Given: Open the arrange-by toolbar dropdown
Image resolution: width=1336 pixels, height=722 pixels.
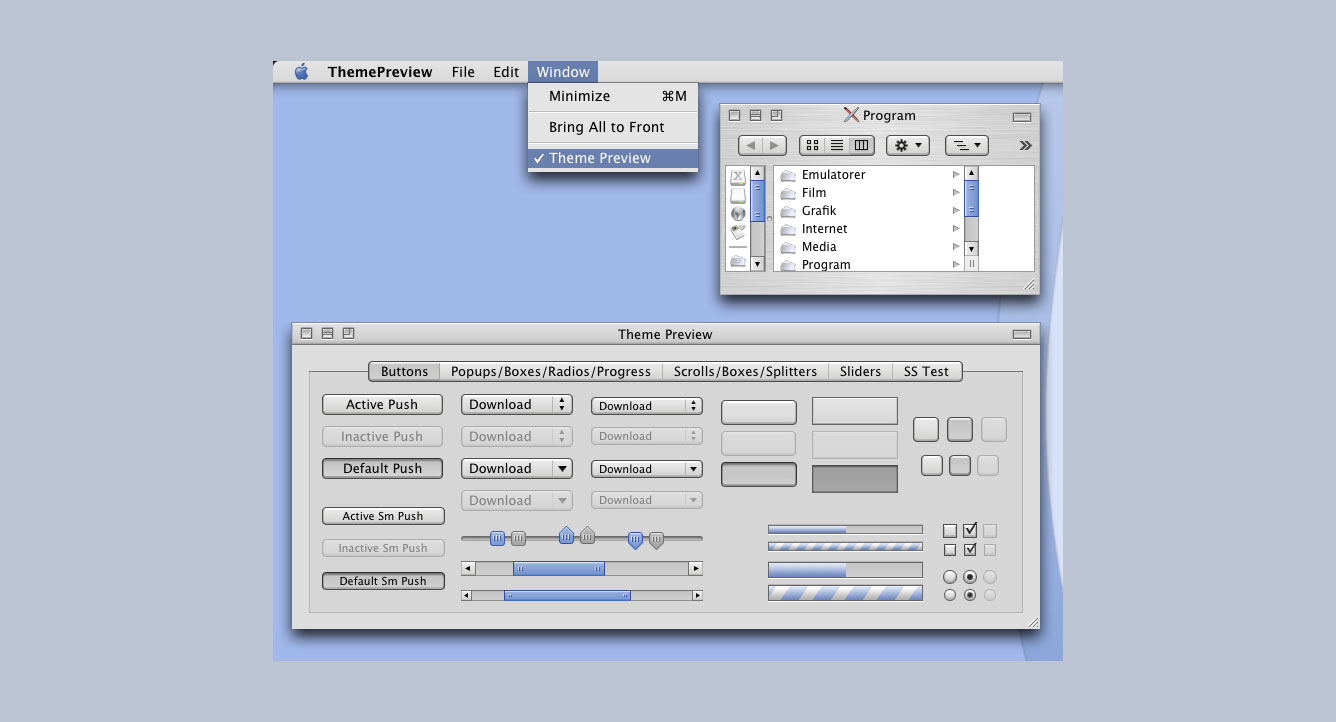Looking at the screenshot, I should (x=967, y=145).
